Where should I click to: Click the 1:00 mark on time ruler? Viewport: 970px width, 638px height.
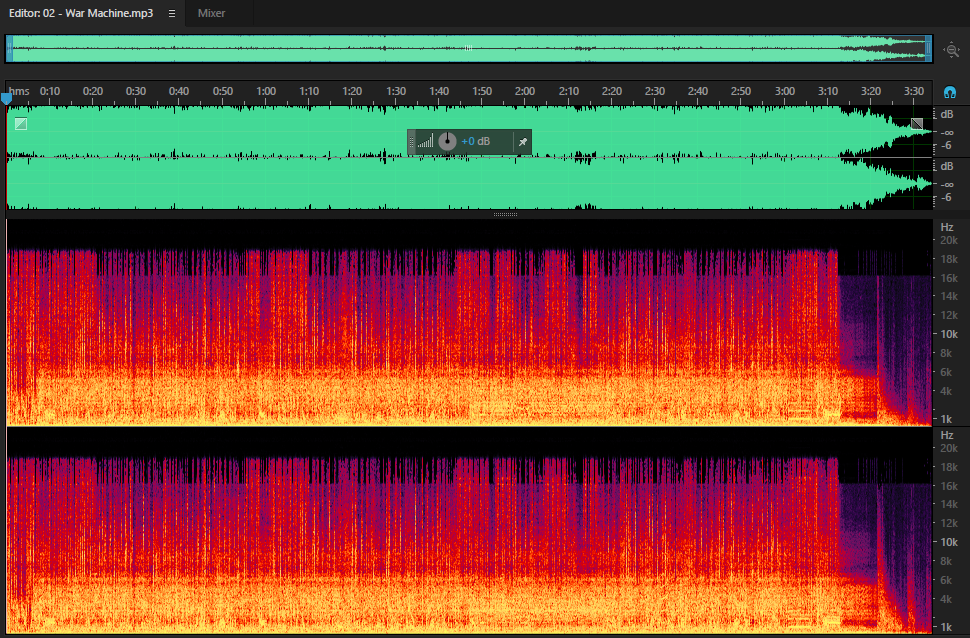tap(266, 91)
